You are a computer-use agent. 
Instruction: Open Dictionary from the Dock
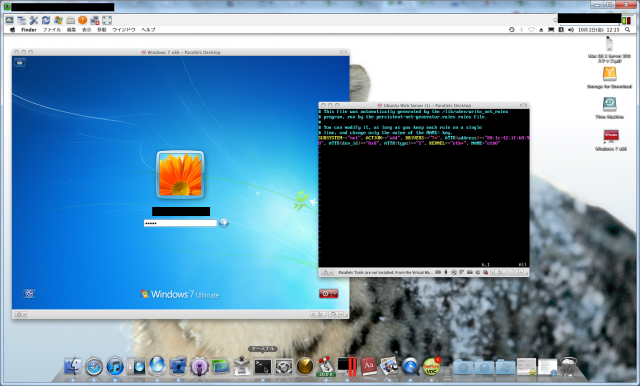pyautogui.click(x=369, y=366)
